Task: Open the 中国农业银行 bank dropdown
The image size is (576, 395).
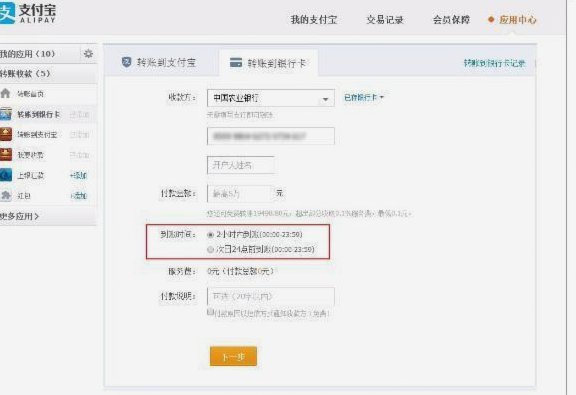Action: pos(271,98)
